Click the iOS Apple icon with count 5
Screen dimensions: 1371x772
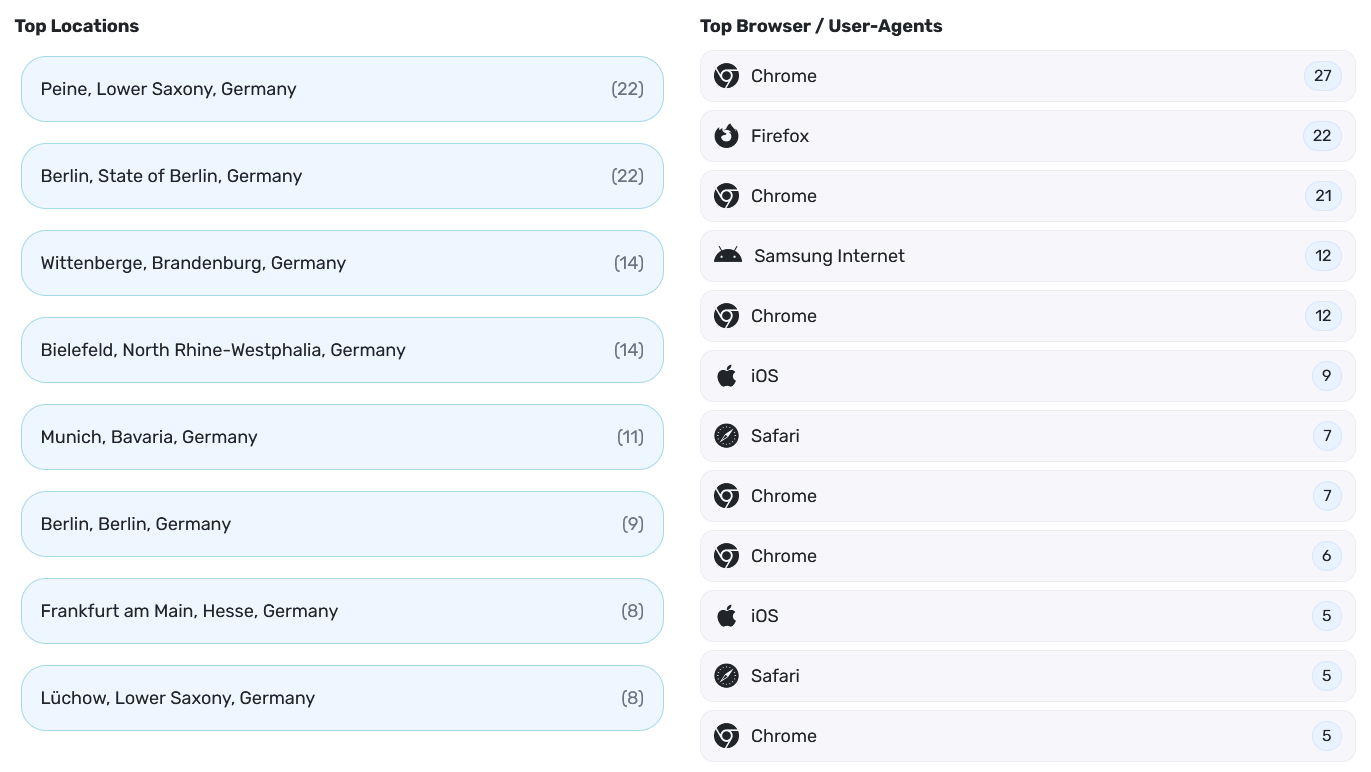click(726, 616)
